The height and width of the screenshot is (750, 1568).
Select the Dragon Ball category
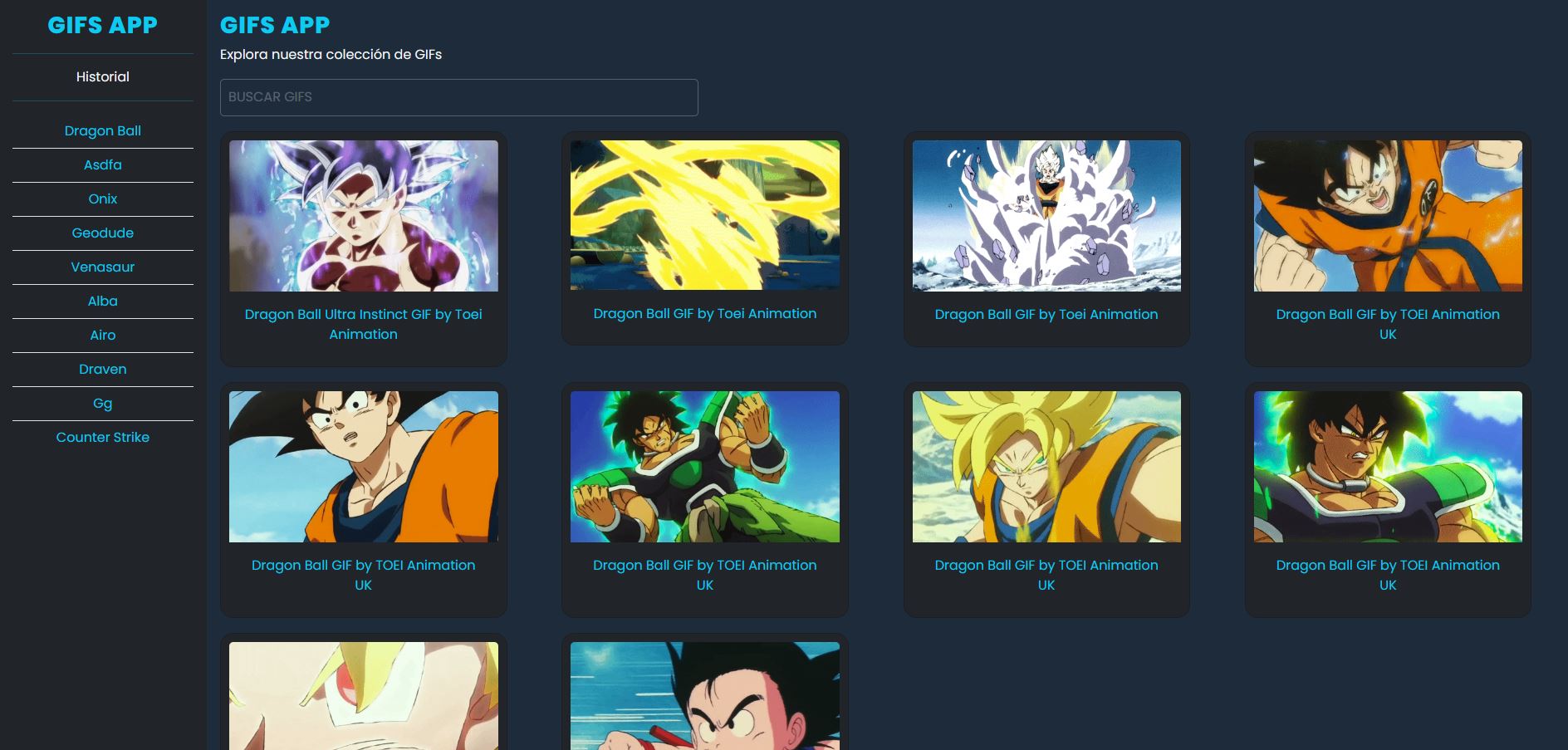click(x=102, y=130)
